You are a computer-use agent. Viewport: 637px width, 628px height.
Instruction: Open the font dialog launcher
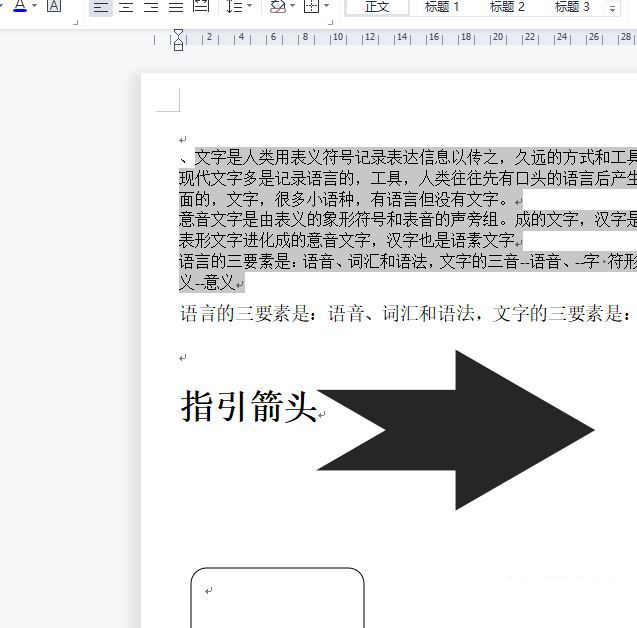[76, 23]
